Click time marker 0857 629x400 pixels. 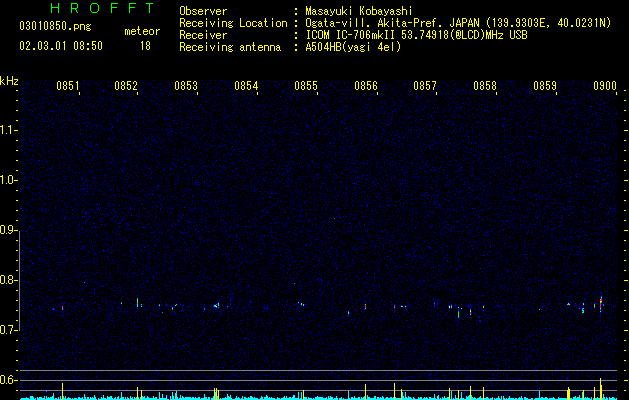tap(425, 86)
